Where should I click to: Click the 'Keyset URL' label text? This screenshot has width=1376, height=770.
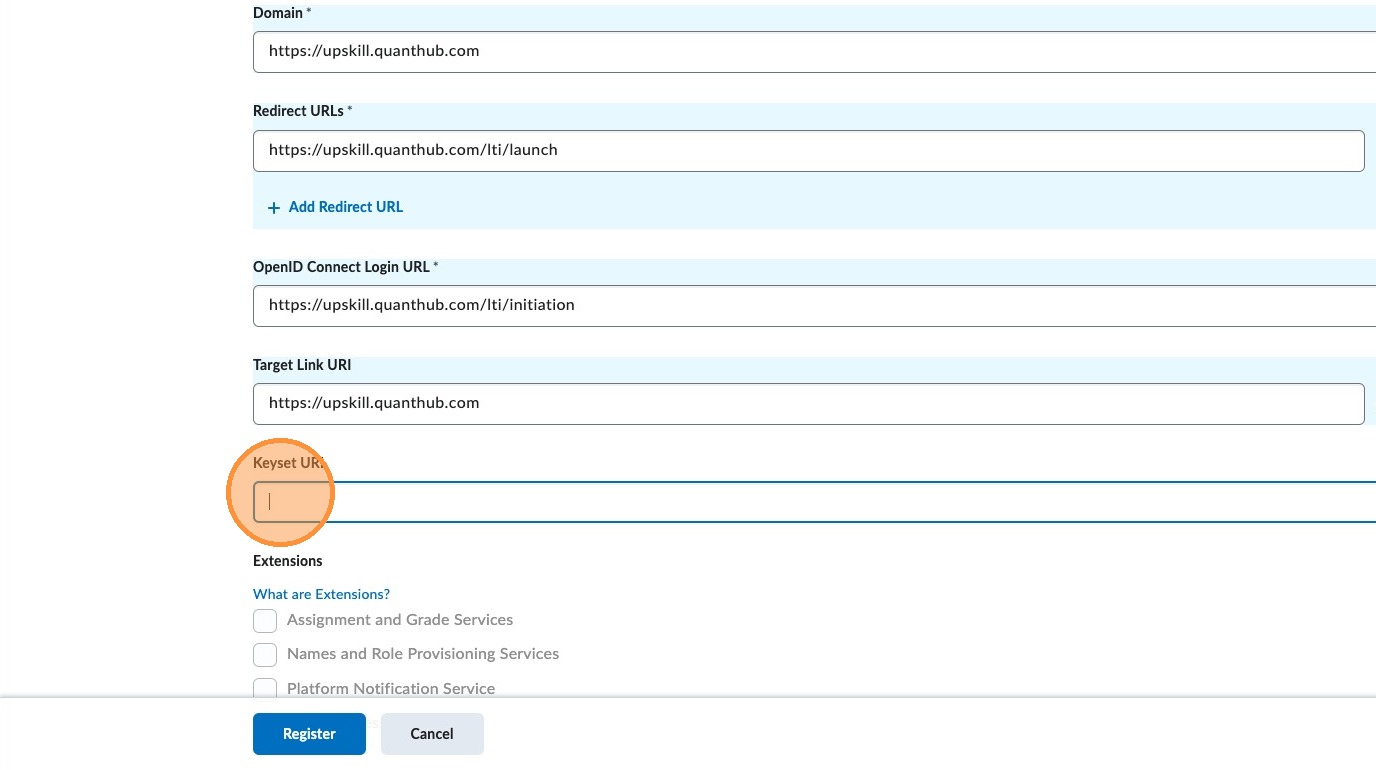pyautogui.click(x=289, y=463)
